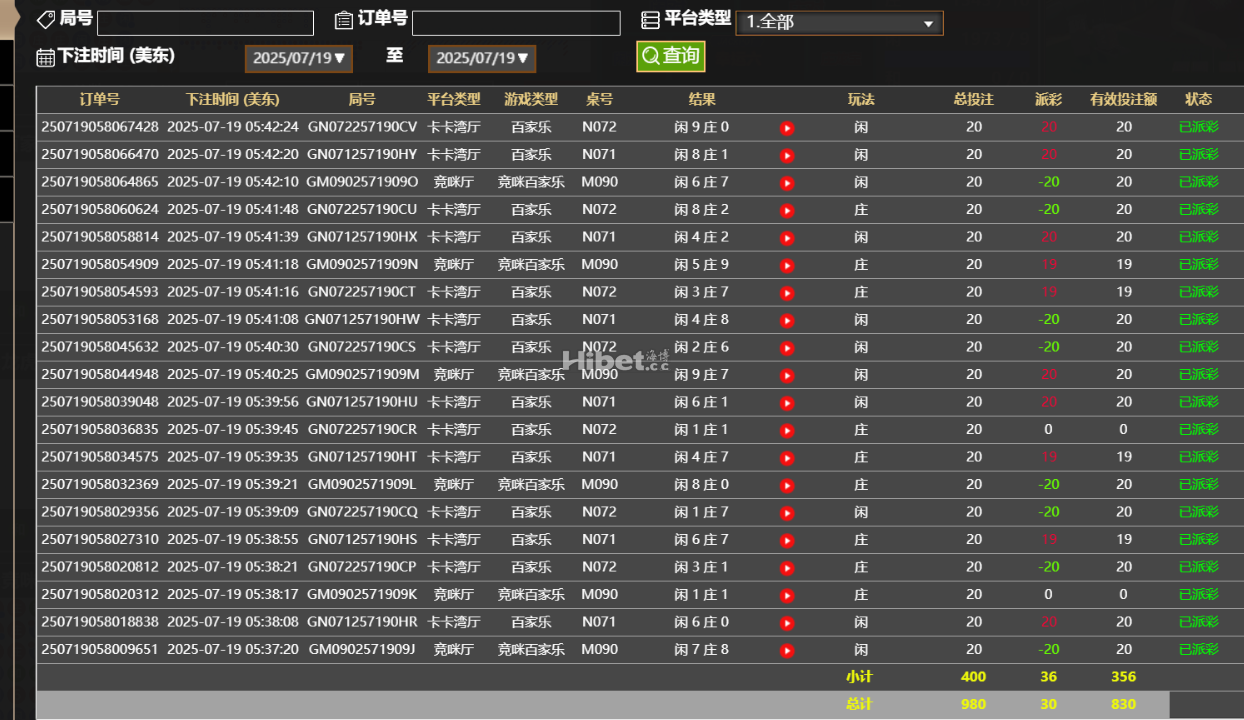Focus the 局号 input field

click(205, 23)
